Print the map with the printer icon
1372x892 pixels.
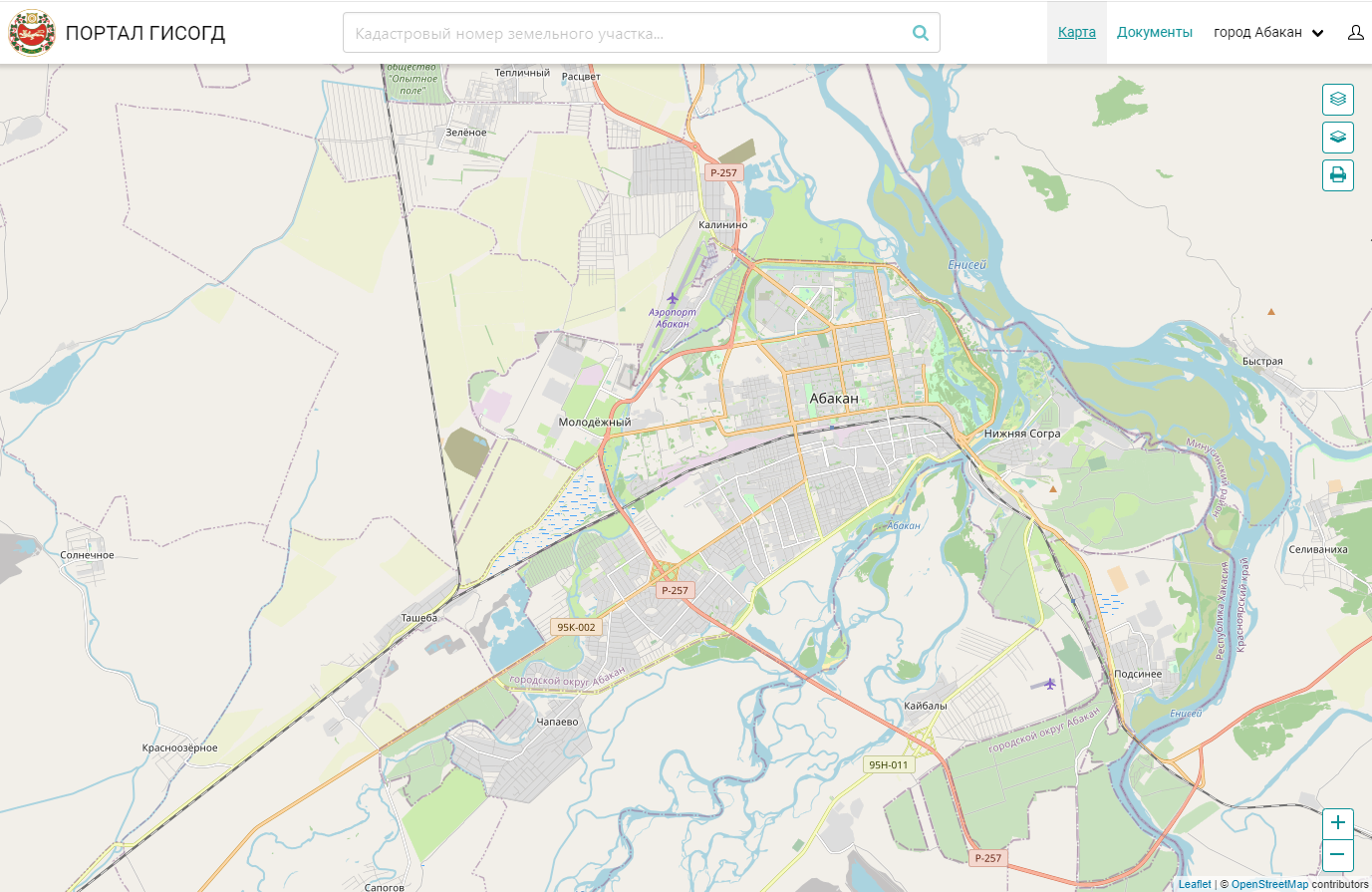[1337, 175]
